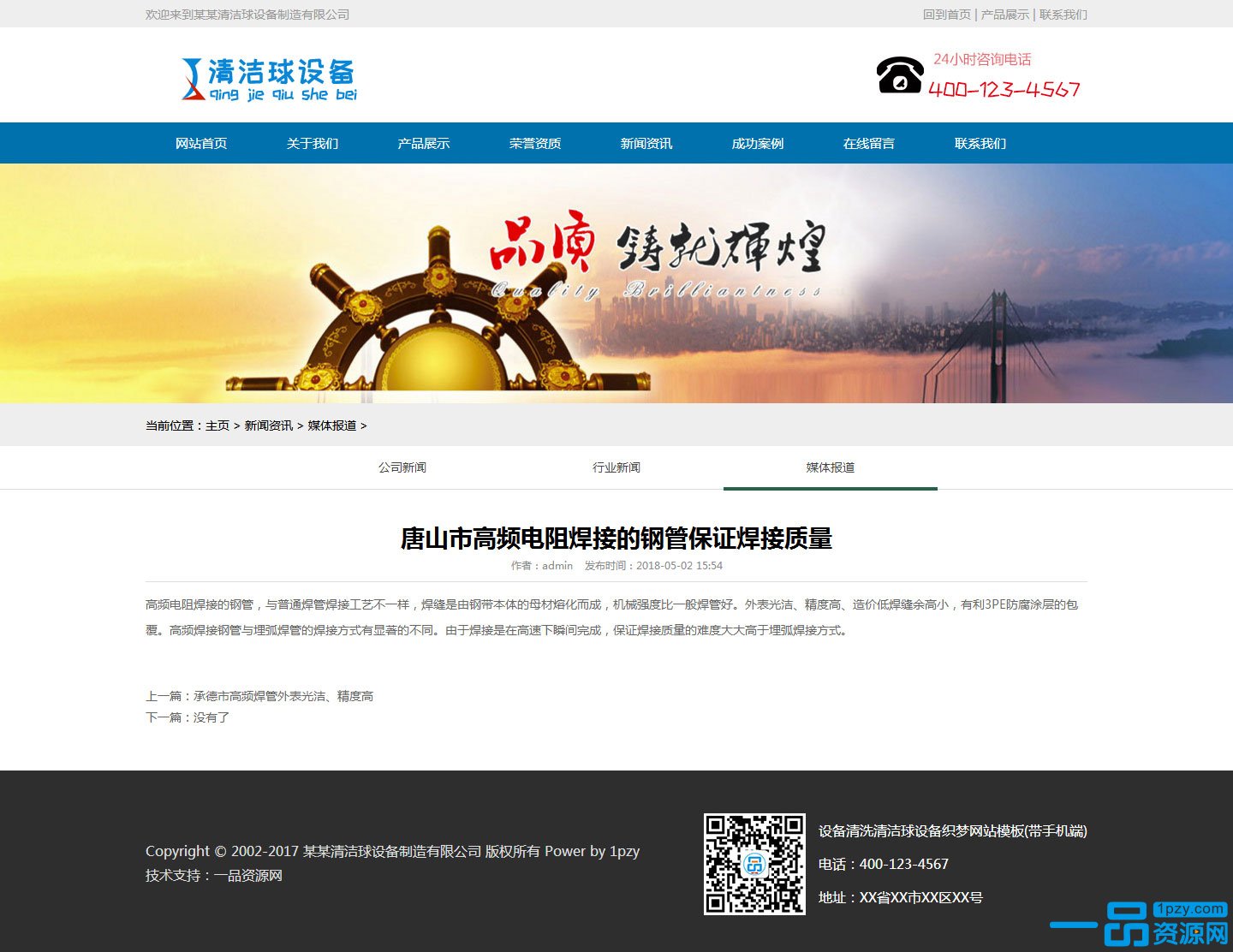Open 荣誉资质 navigation item
This screenshot has width=1233, height=952.
click(535, 143)
